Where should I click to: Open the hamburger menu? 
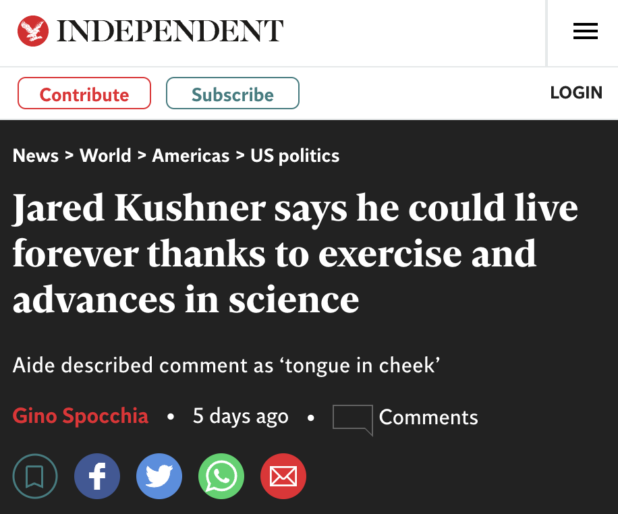(x=585, y=32)
